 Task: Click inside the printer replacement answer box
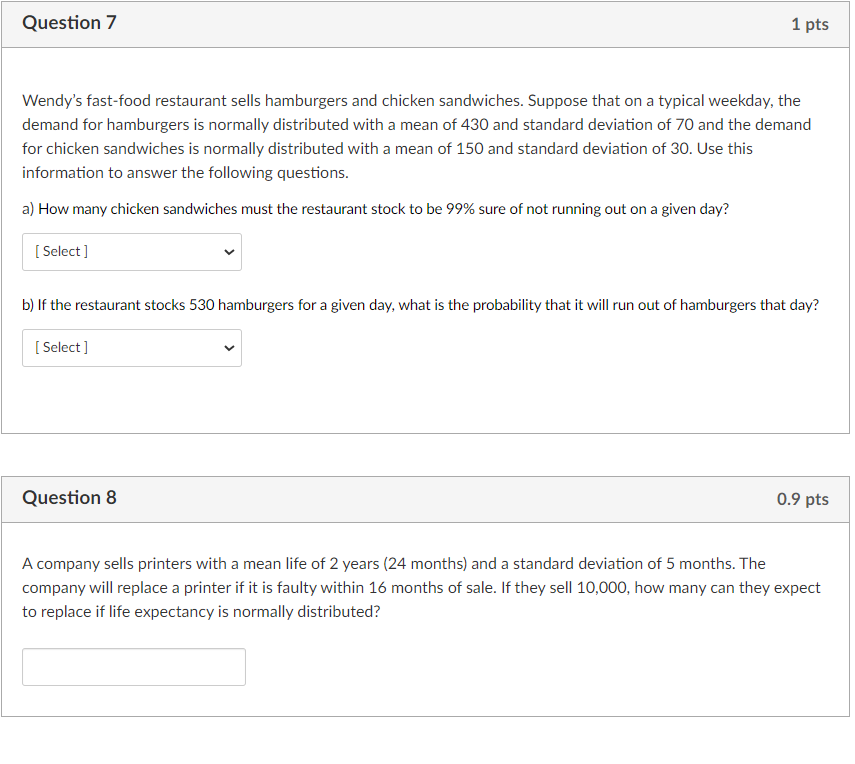[133, 666]
